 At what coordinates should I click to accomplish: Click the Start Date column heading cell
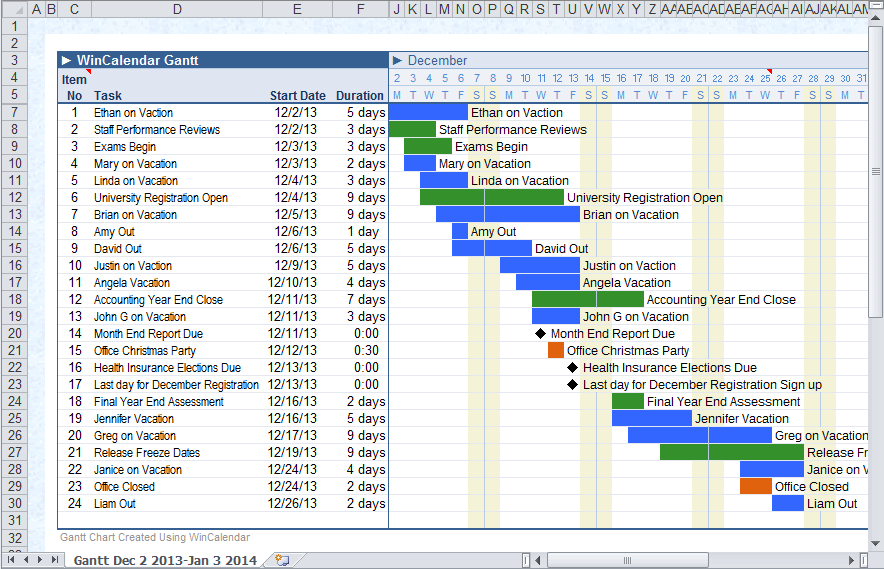tap(297, 96)
